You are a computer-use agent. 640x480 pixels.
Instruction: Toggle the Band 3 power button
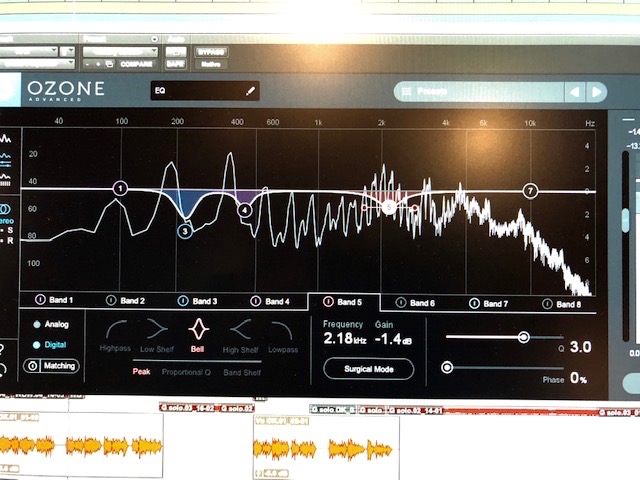click(x=183, y=301)
